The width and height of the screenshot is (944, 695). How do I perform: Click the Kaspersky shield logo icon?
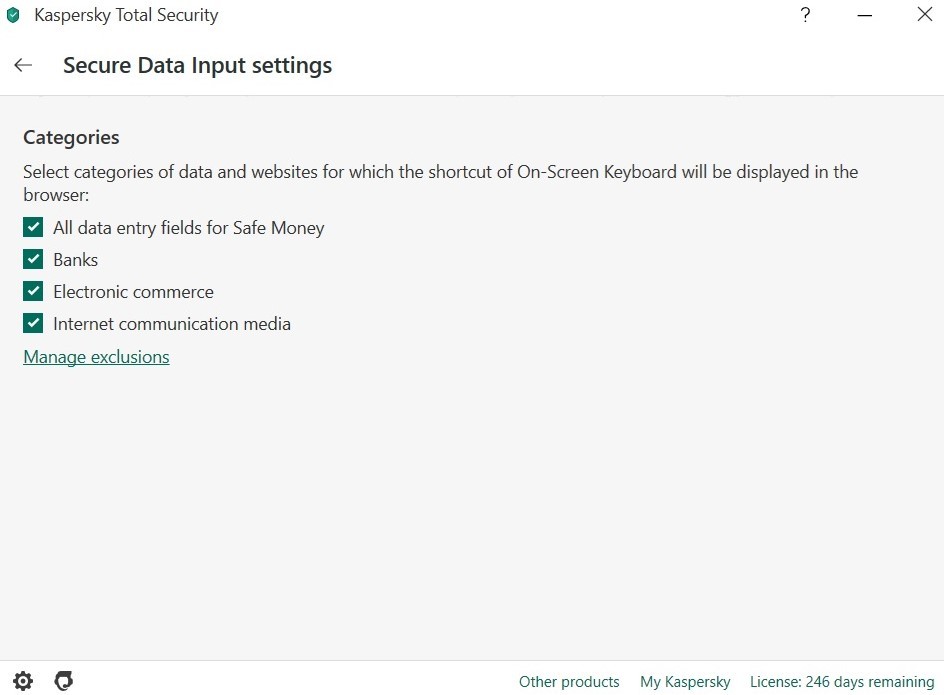coord(13,15)
